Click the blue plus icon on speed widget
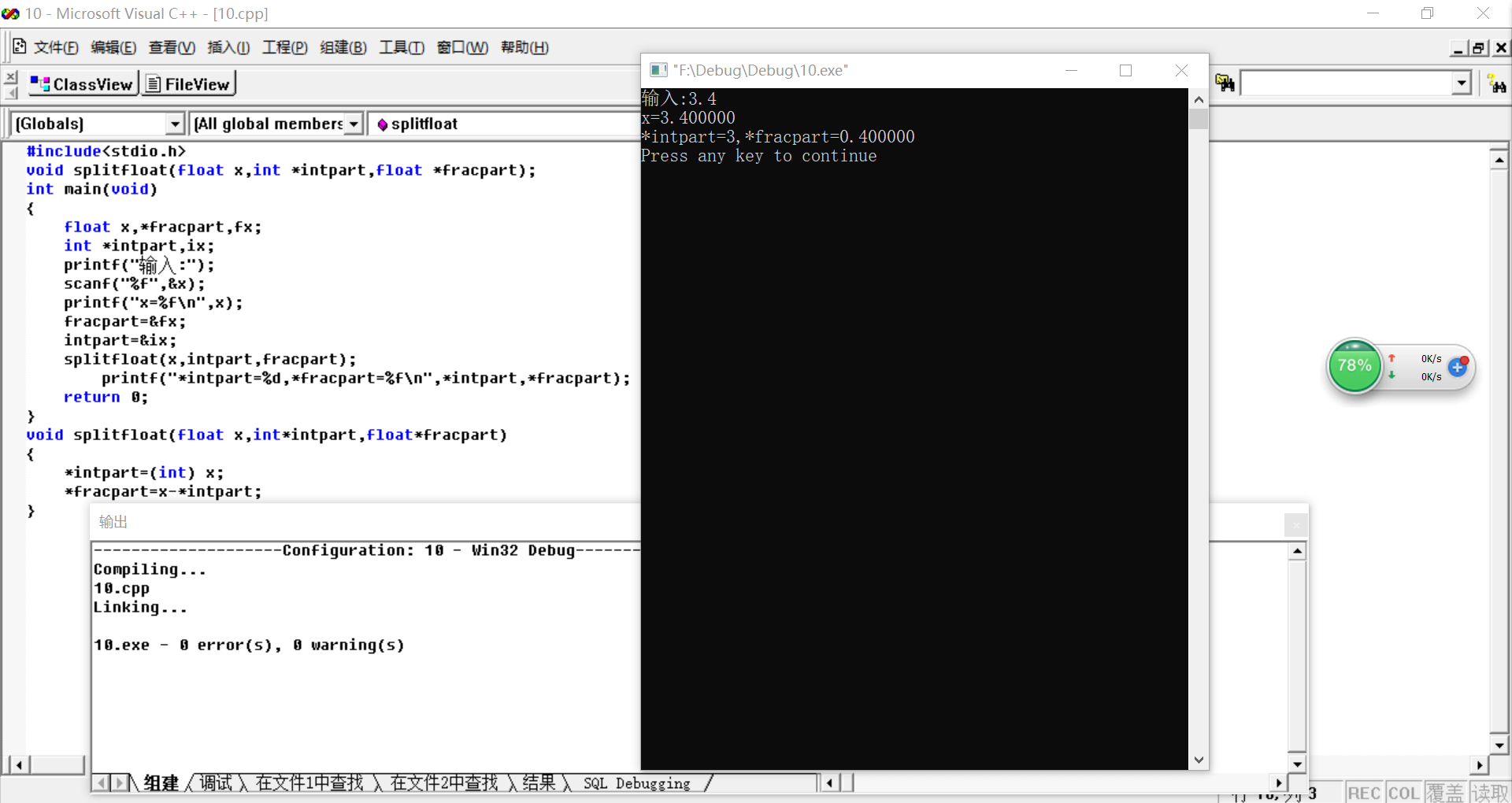 [x=1458, y=367]
